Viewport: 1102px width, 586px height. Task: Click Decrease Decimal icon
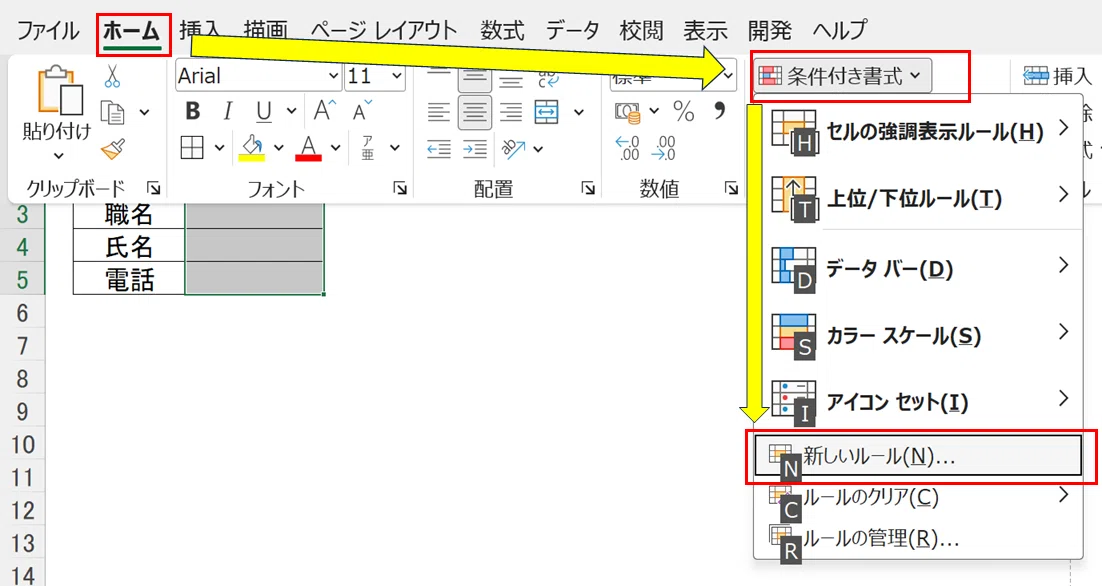664,149
